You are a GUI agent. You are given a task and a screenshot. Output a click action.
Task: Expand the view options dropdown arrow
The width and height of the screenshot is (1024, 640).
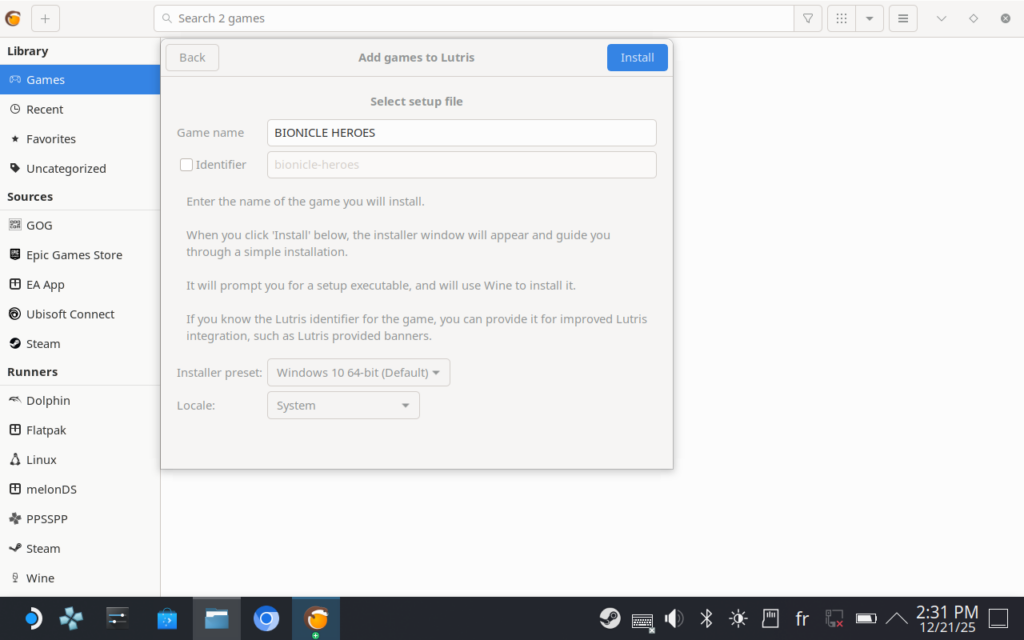click(869, 18)
